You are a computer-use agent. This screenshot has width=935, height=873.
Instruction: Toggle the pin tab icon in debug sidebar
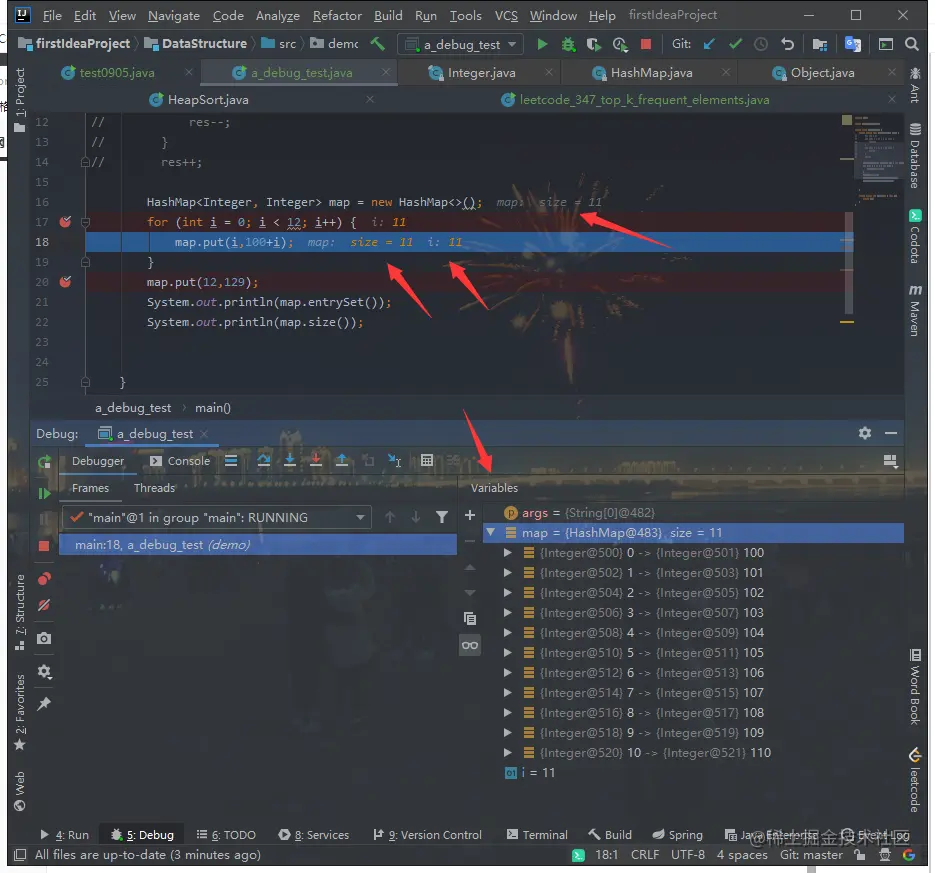[x=44, y=704]
